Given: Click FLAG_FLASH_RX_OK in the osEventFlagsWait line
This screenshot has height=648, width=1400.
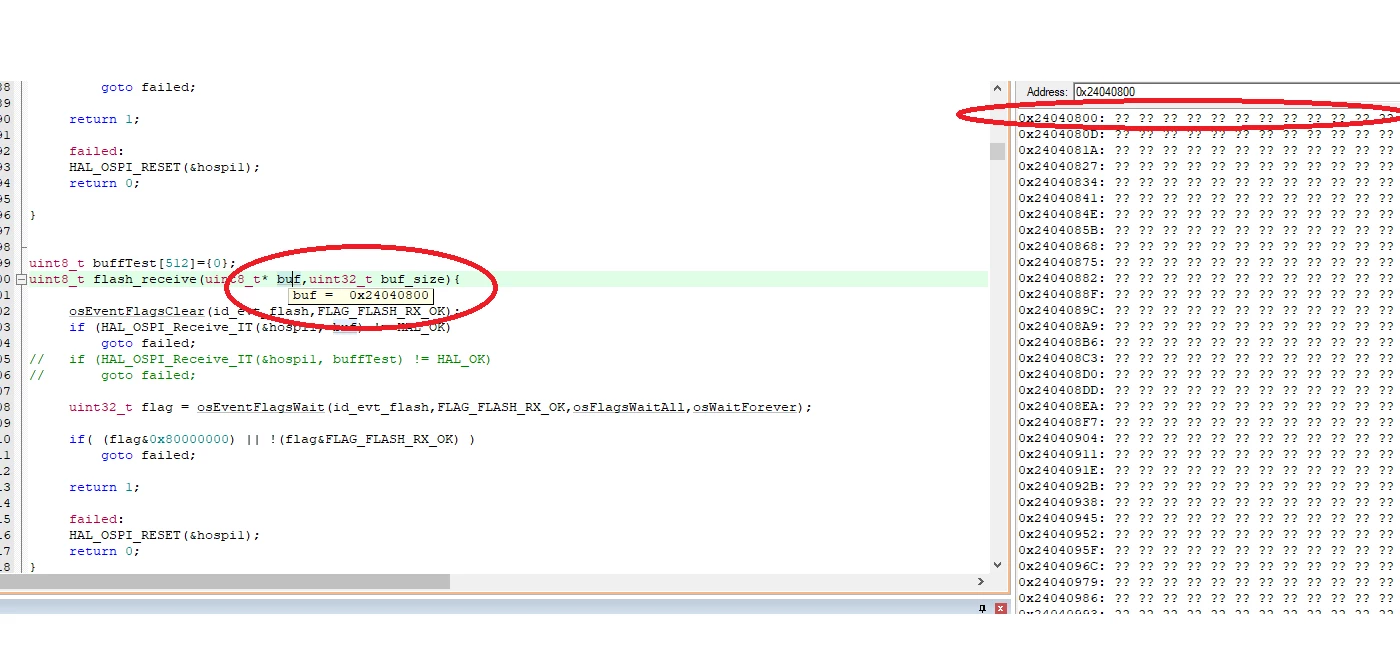Looking at the screenshot, I should click(501, 407).
